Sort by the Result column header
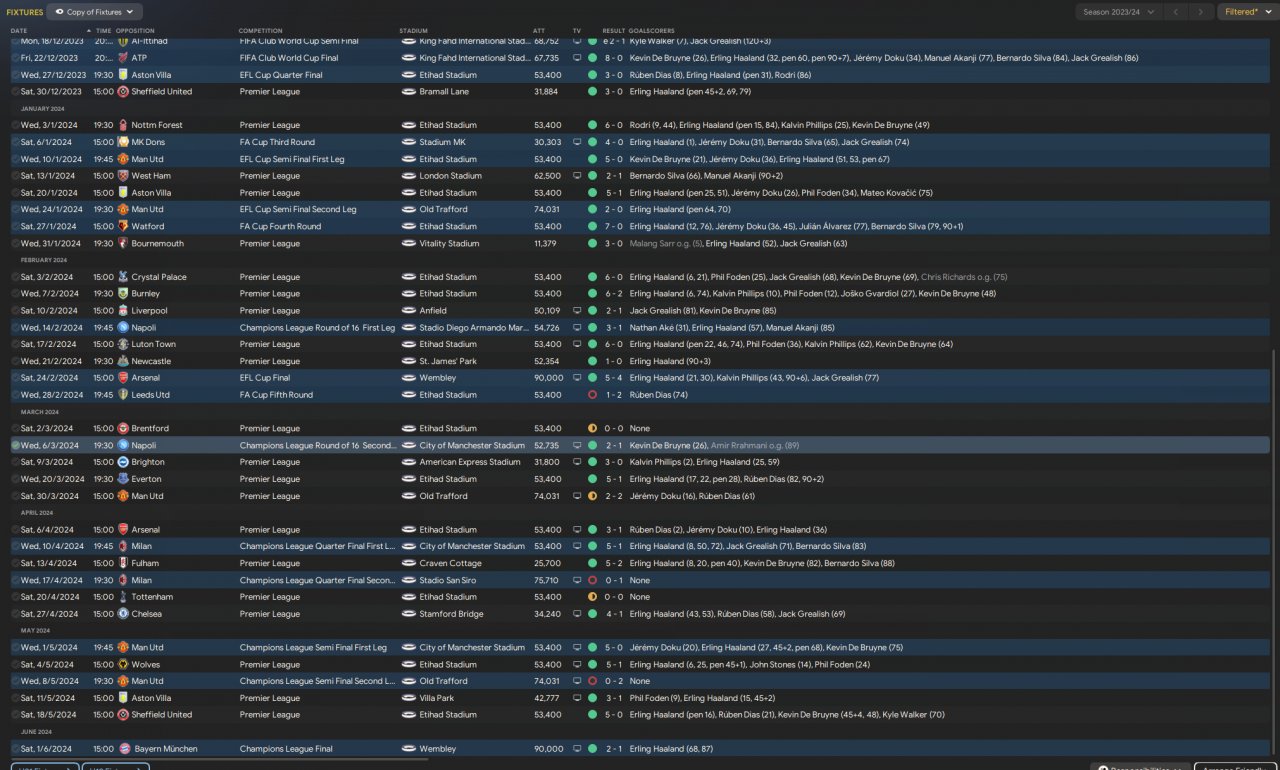Image resolution: width=1280 pixels, height=770 pixels. [613, 31]
